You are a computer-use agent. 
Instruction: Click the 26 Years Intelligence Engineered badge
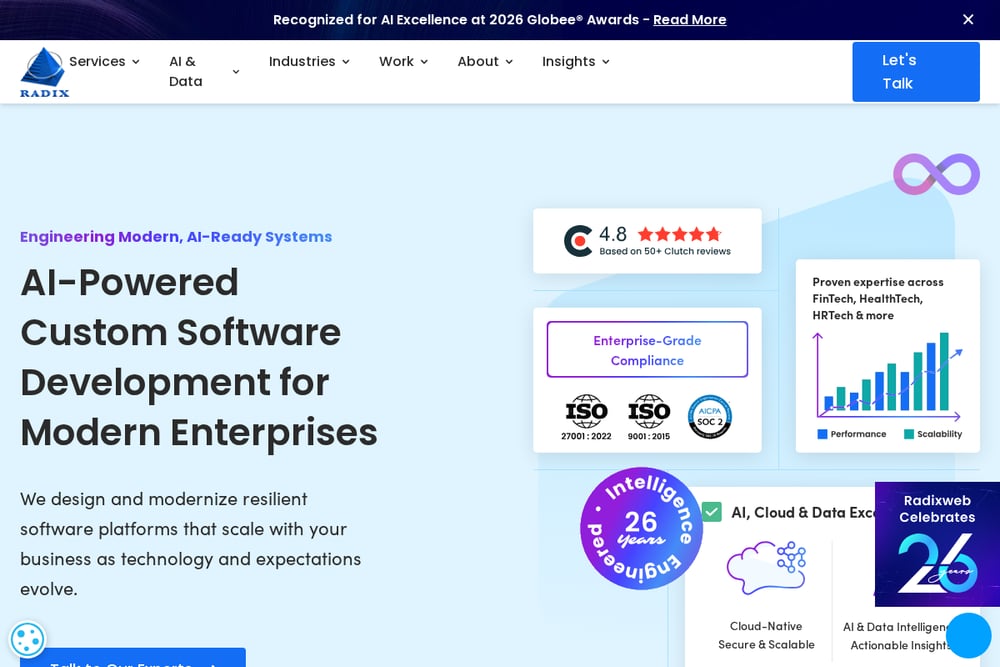pyautogui.click(x=641, y=529)
